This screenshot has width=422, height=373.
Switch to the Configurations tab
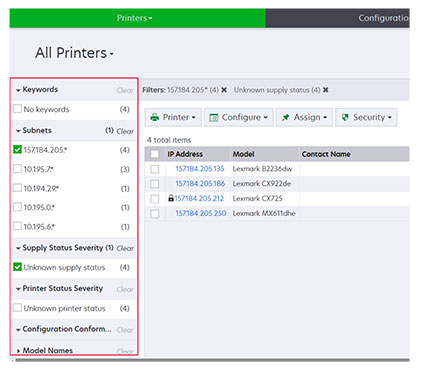(383, 18)
